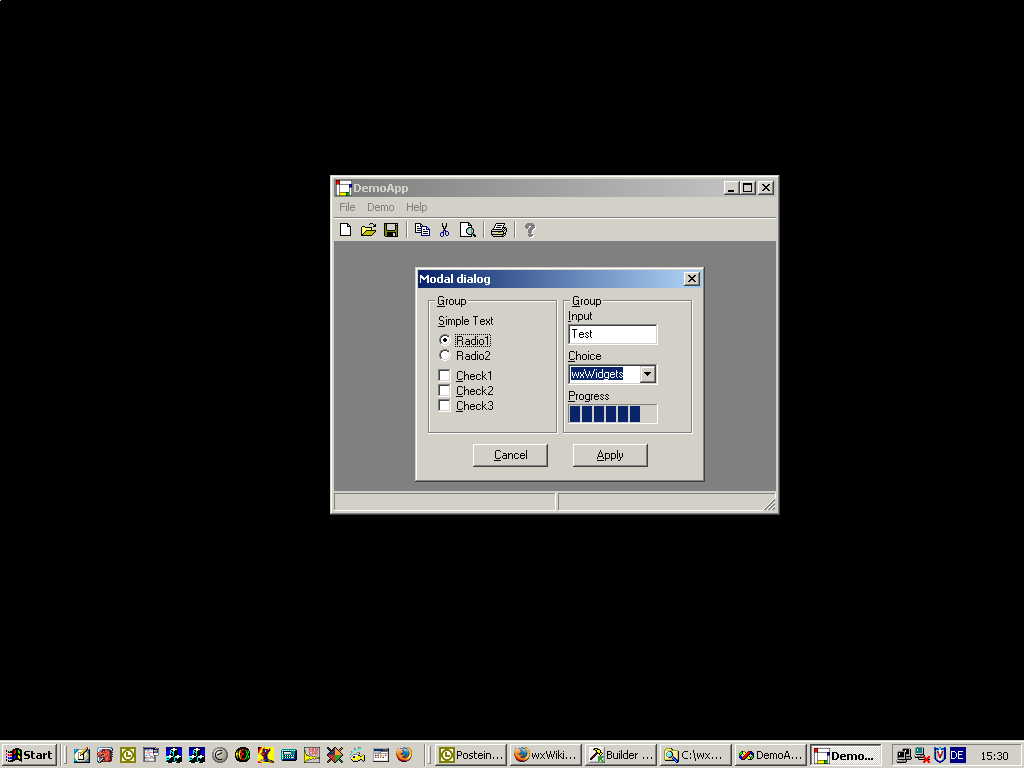Click the Input field containing Test
Viewport: 1024px width, 768px height.
click(612, 334)
